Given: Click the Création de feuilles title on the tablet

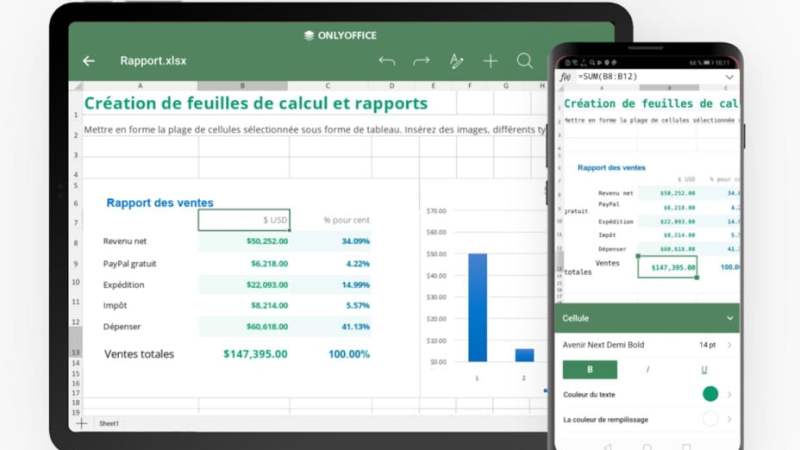Looking at the screenshot, I should pos(256,104).
